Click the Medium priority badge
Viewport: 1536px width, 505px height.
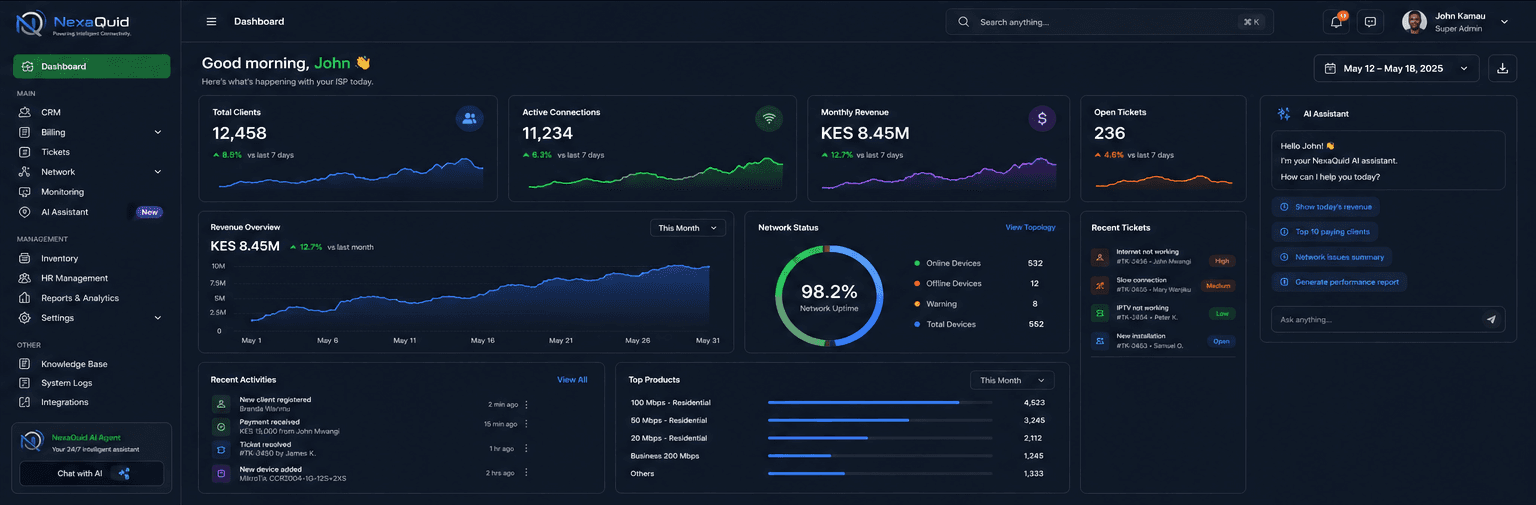point(1218,286)
